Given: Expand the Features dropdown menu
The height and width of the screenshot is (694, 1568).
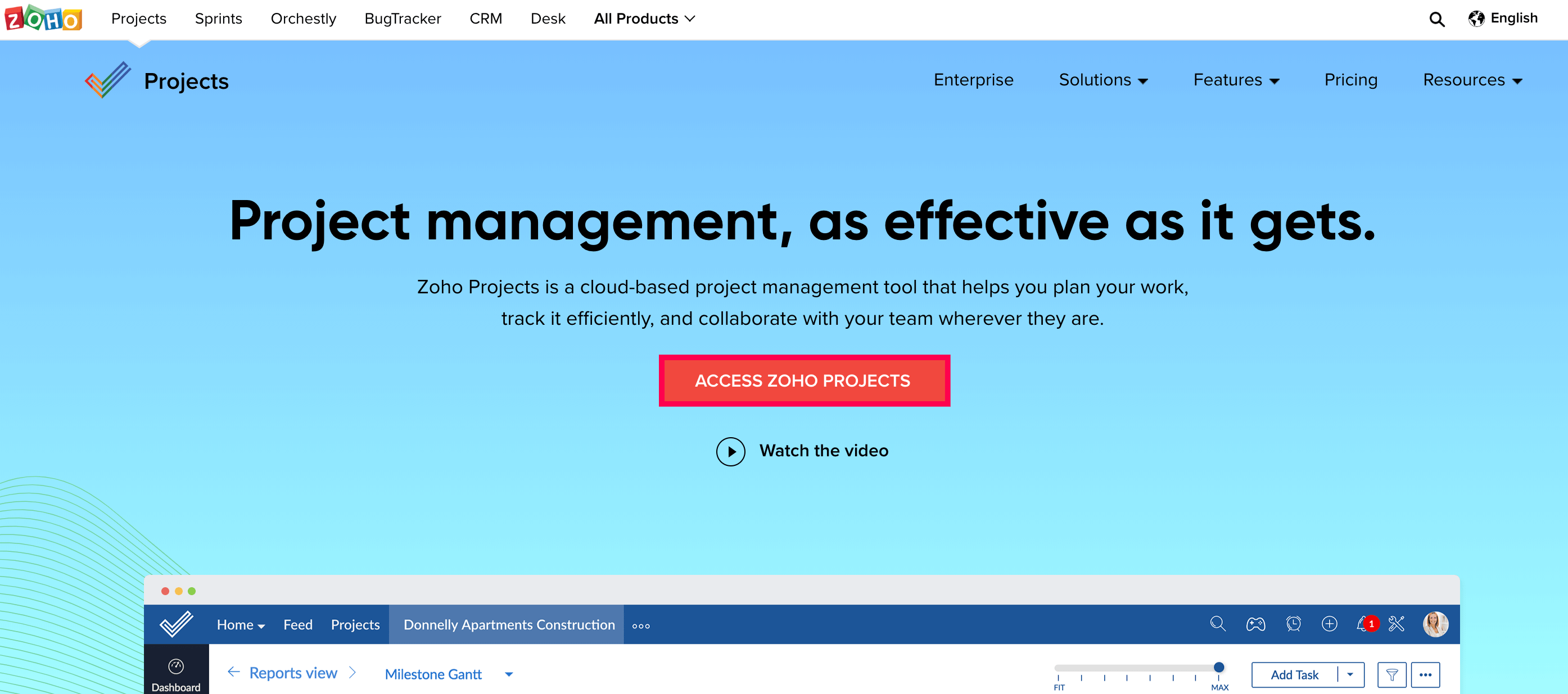Looking at the screenshot, I should pos(1236,80).
